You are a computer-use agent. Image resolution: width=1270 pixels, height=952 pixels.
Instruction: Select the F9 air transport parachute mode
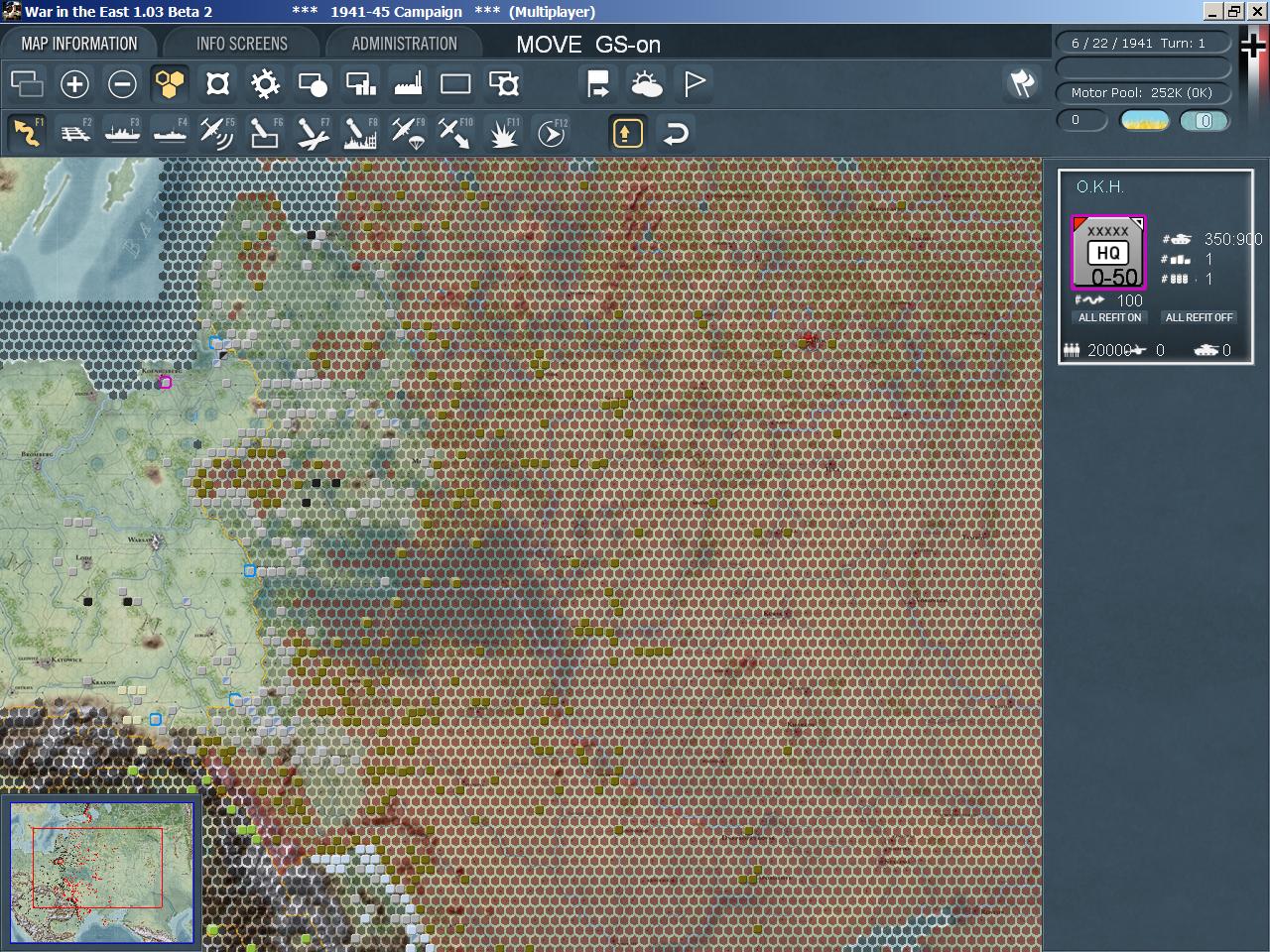(x=408, y=133)
